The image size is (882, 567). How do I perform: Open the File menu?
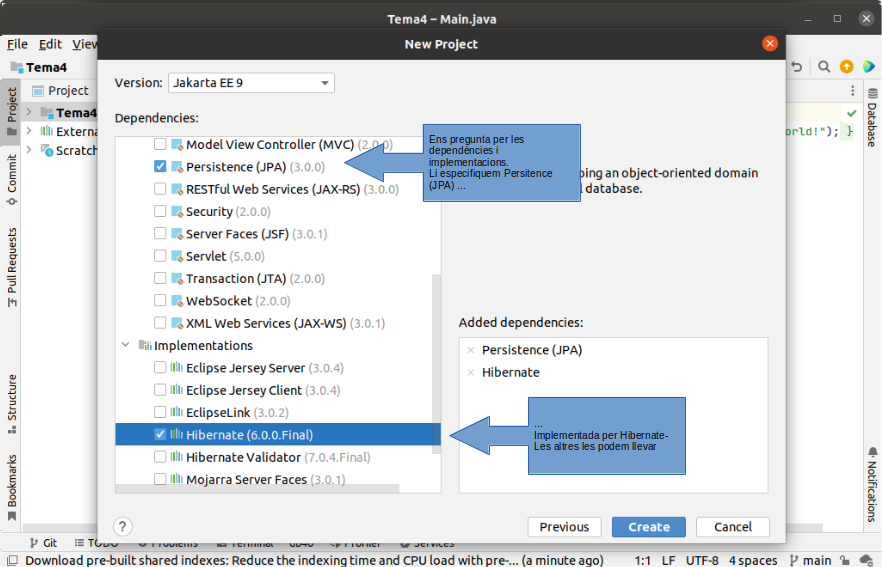tap(17, 44)
